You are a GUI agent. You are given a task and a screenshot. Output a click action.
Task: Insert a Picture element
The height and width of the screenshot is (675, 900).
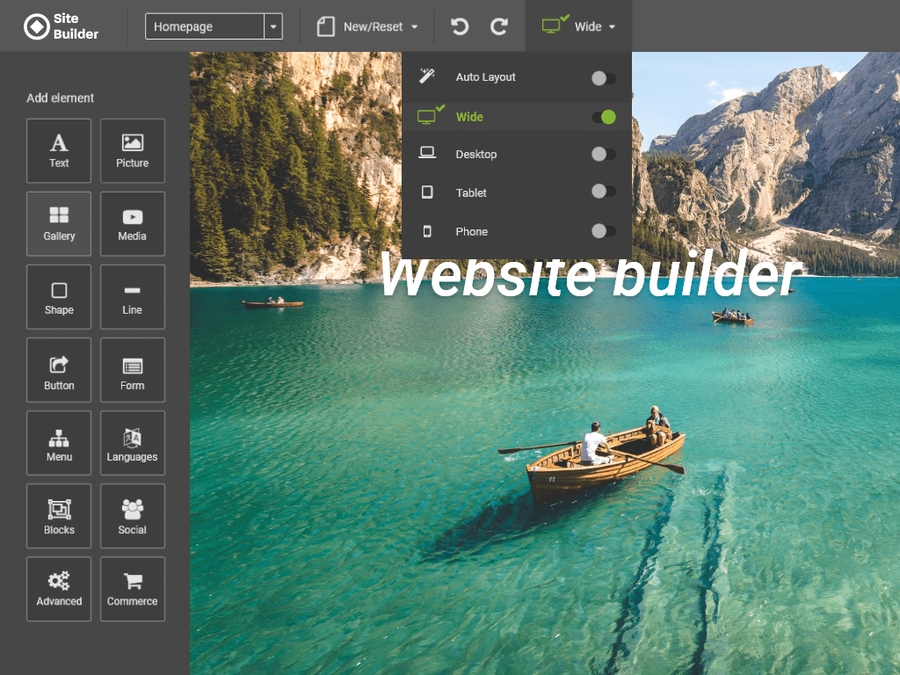click(132, 151)
